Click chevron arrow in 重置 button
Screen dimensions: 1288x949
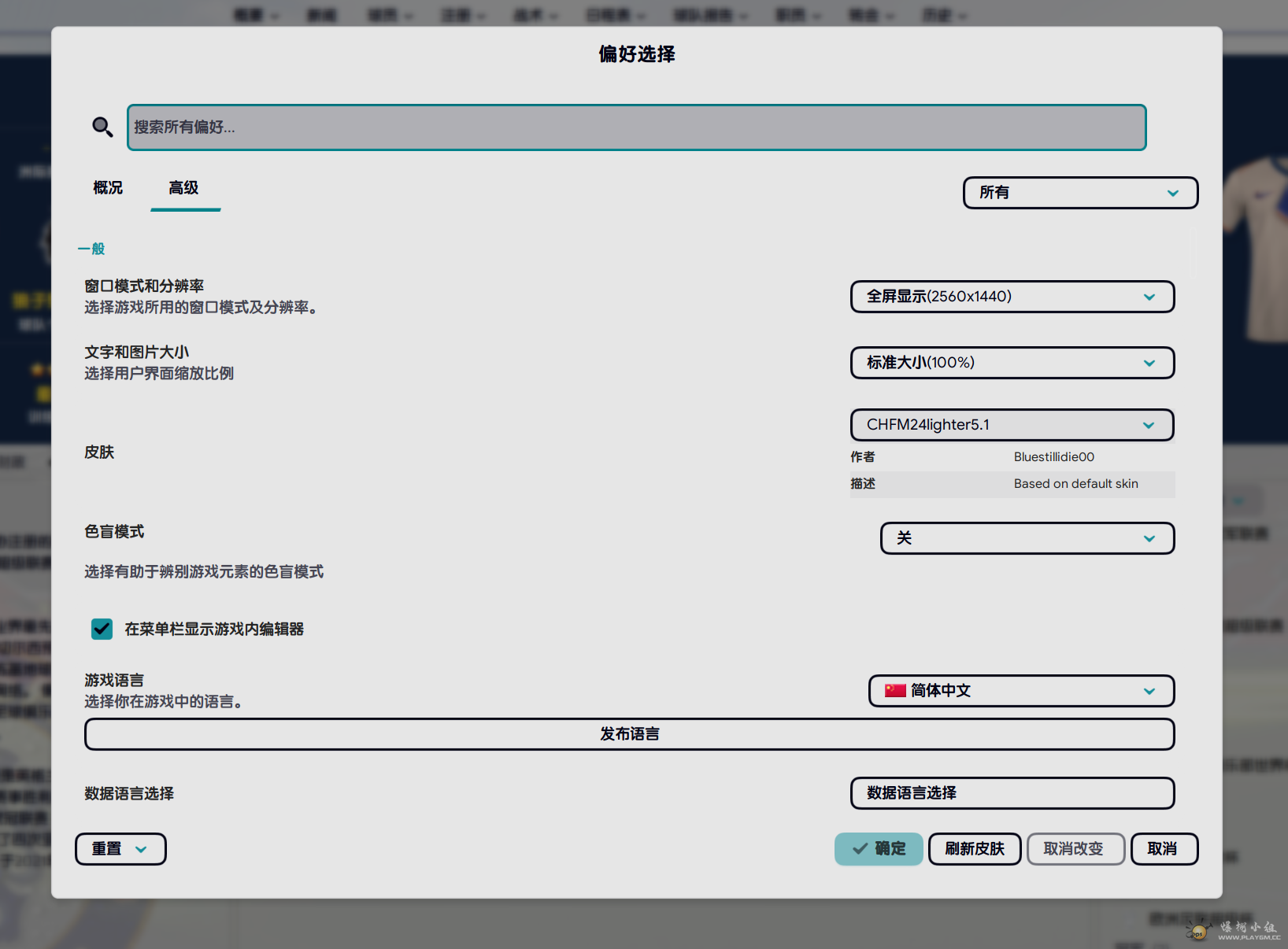pyautogui.click(x=142, y=849)
